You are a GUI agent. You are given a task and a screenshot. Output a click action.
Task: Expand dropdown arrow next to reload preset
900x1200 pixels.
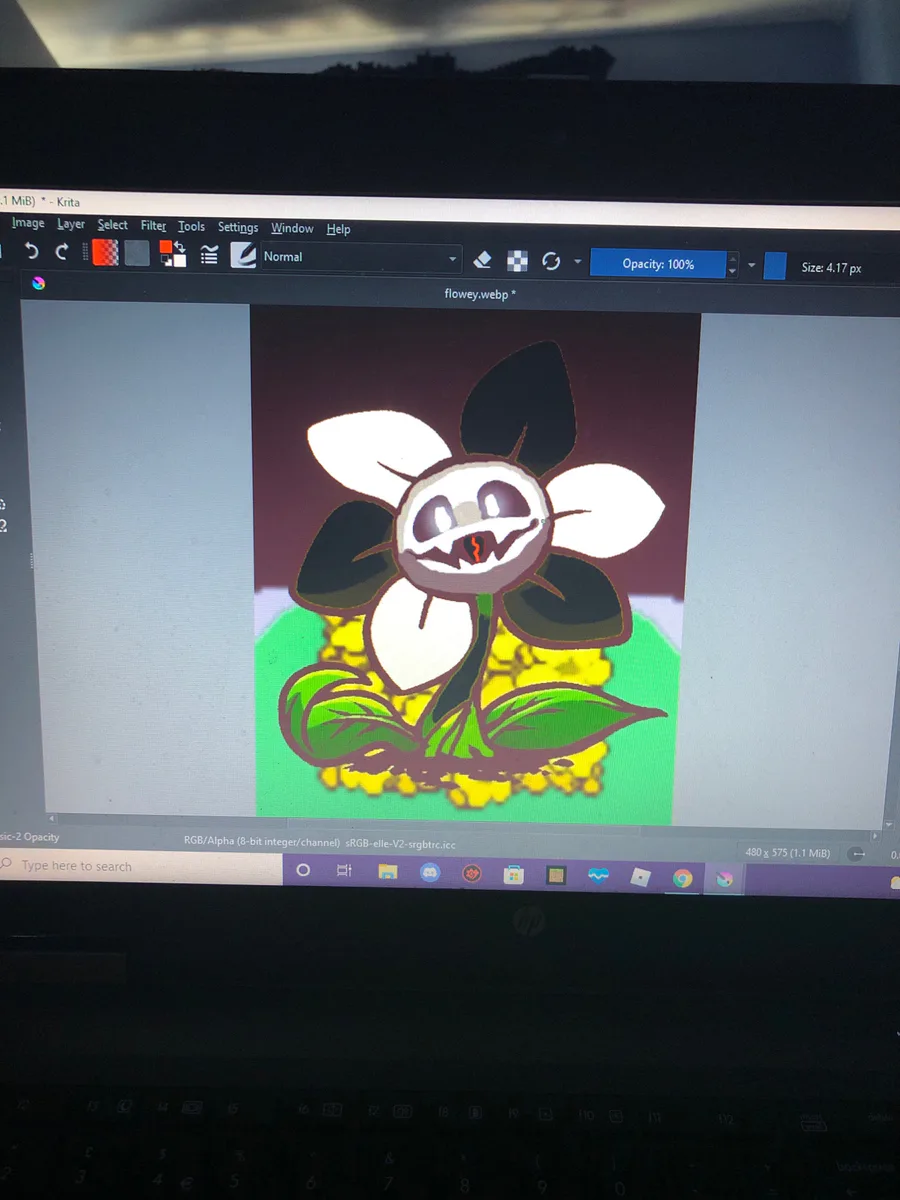[x=577, y=263]
